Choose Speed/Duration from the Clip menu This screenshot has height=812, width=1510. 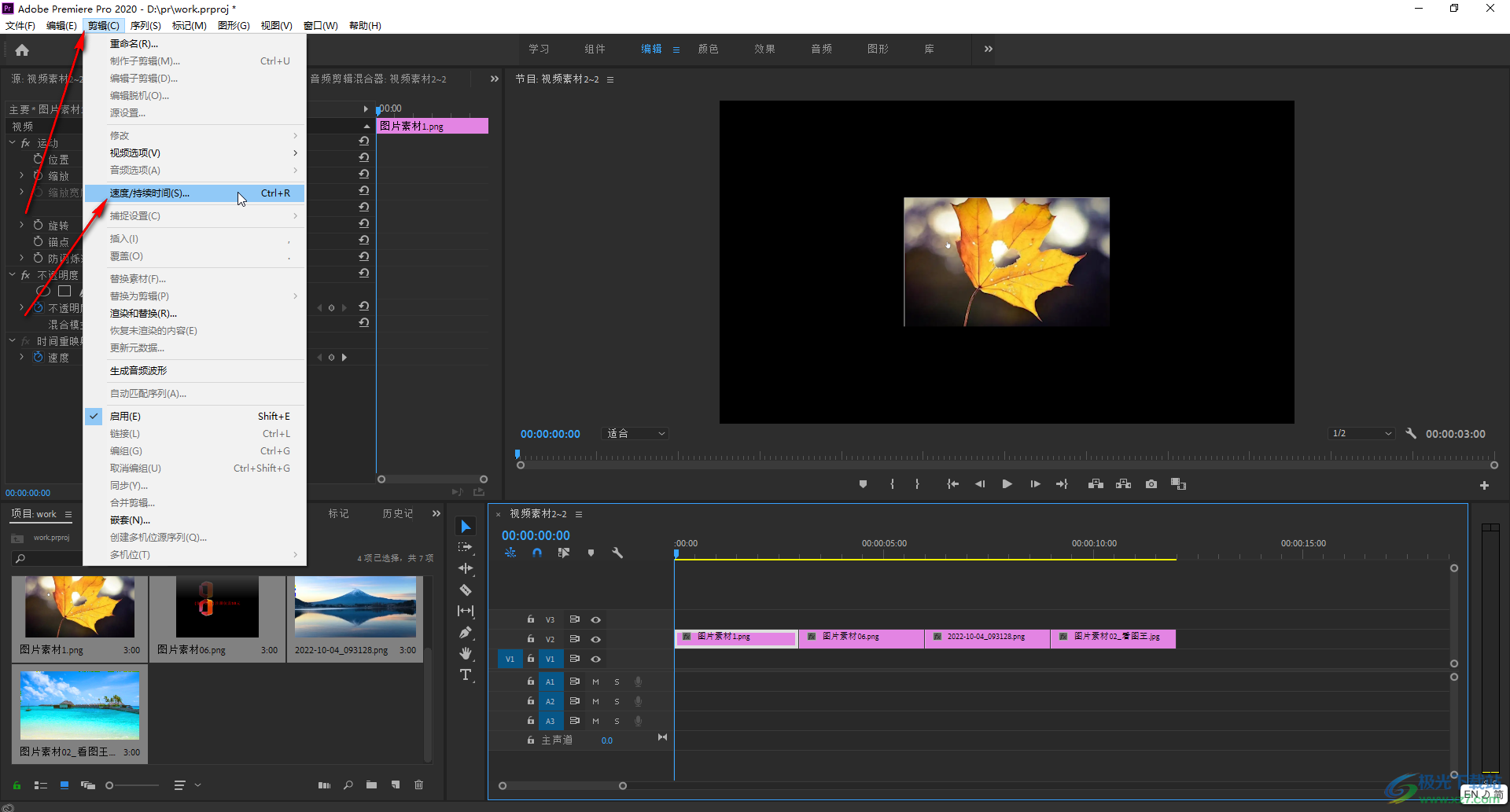(x=194, y=193)
